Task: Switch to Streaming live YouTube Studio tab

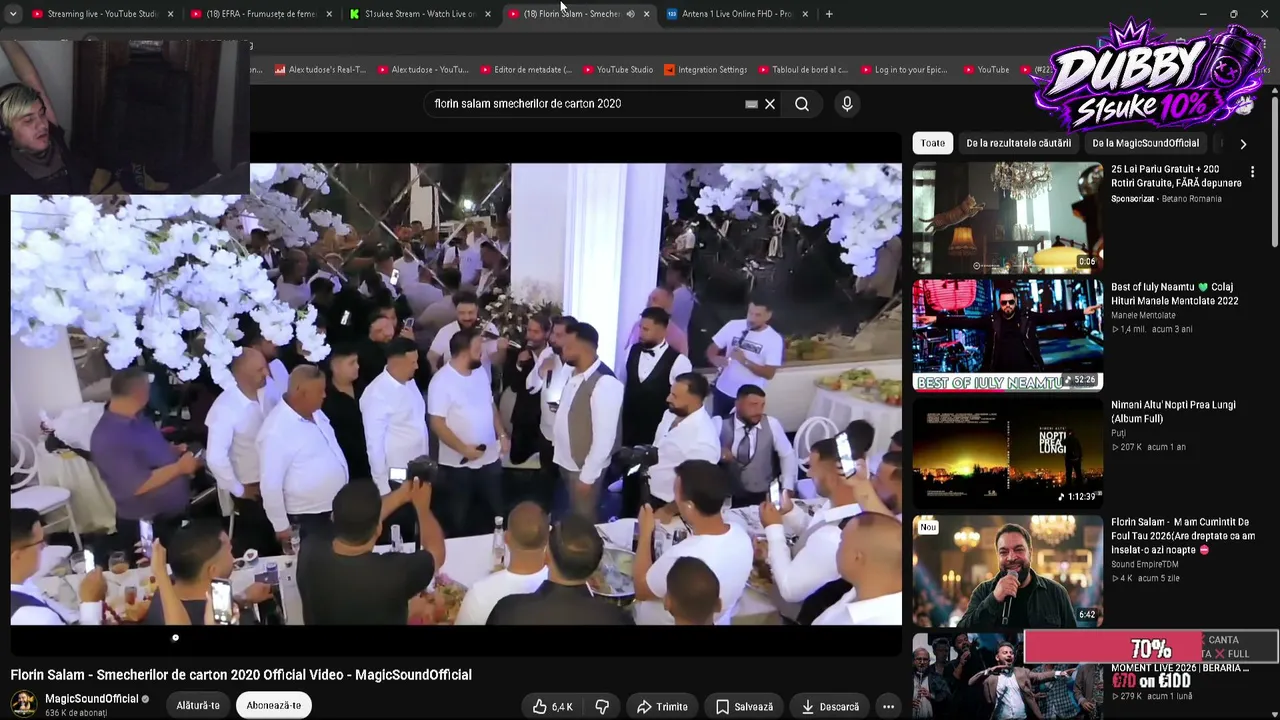Action: click(101, 14)
